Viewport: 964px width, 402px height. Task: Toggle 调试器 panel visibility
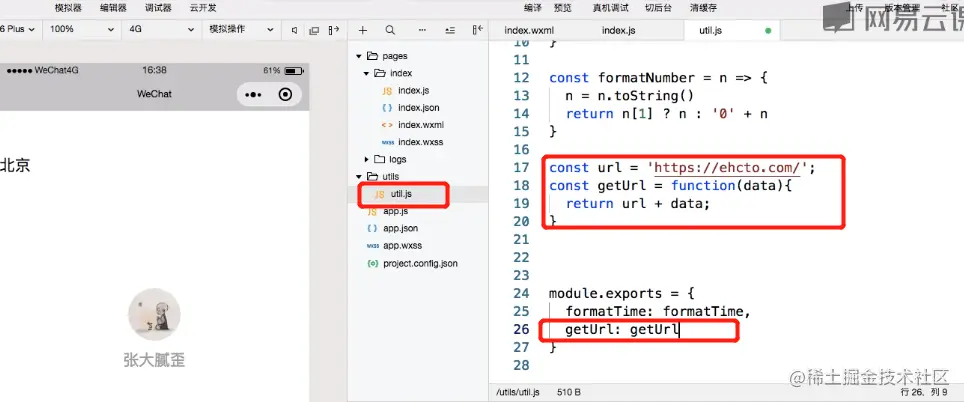coord(158,8)
